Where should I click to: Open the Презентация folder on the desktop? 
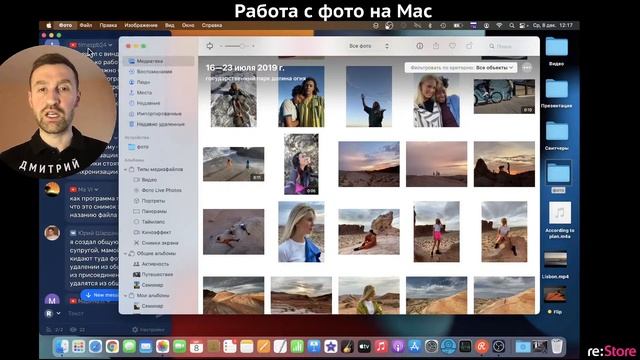click(556, 93)
